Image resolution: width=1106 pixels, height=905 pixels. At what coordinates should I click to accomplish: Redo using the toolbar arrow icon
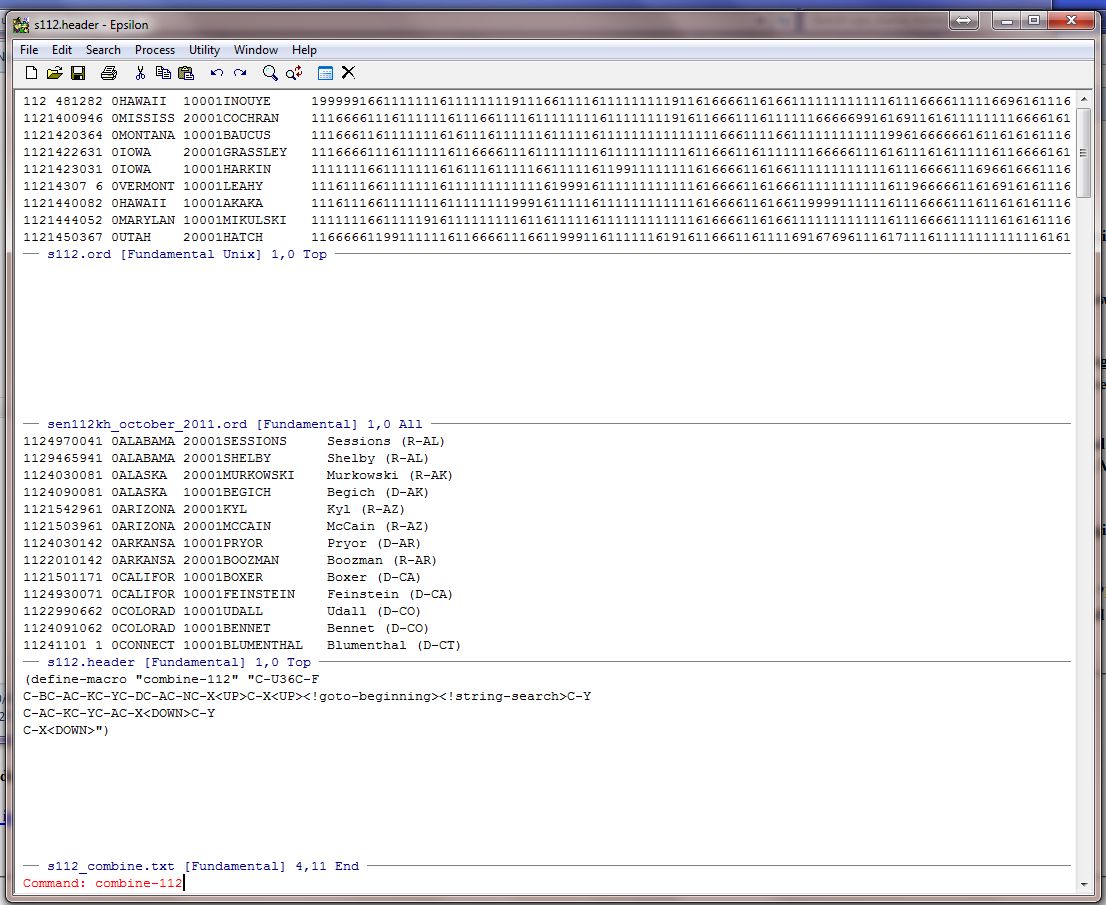(x=240, y=73)
